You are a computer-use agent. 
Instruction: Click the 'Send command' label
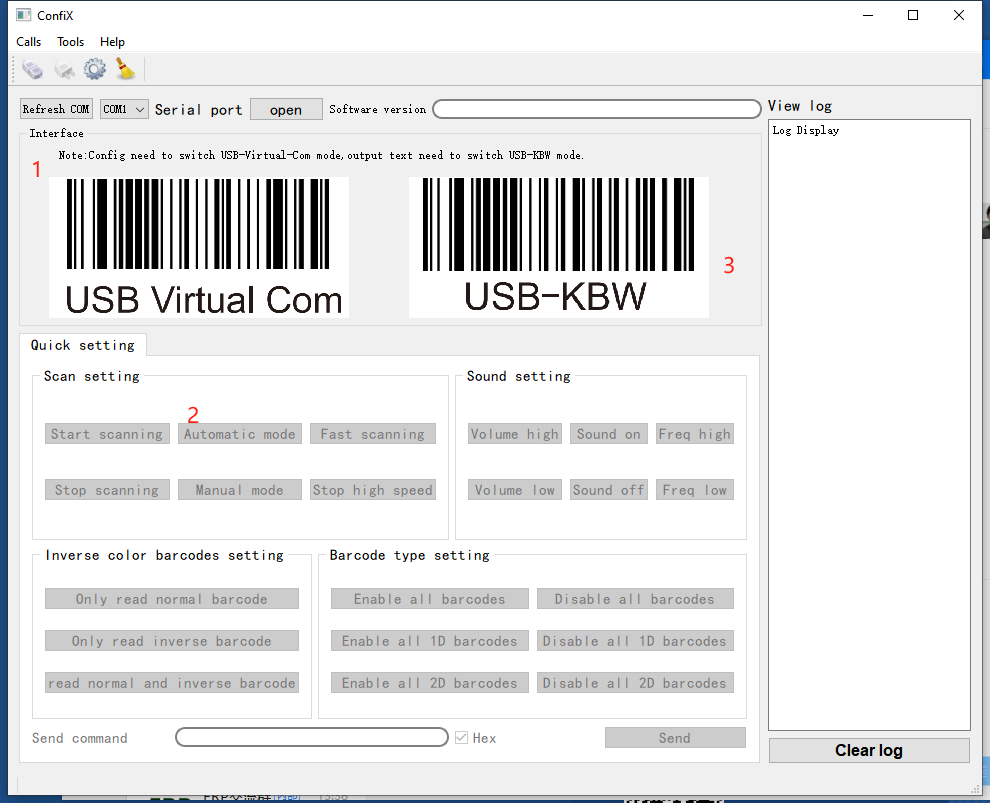(80, 738)
